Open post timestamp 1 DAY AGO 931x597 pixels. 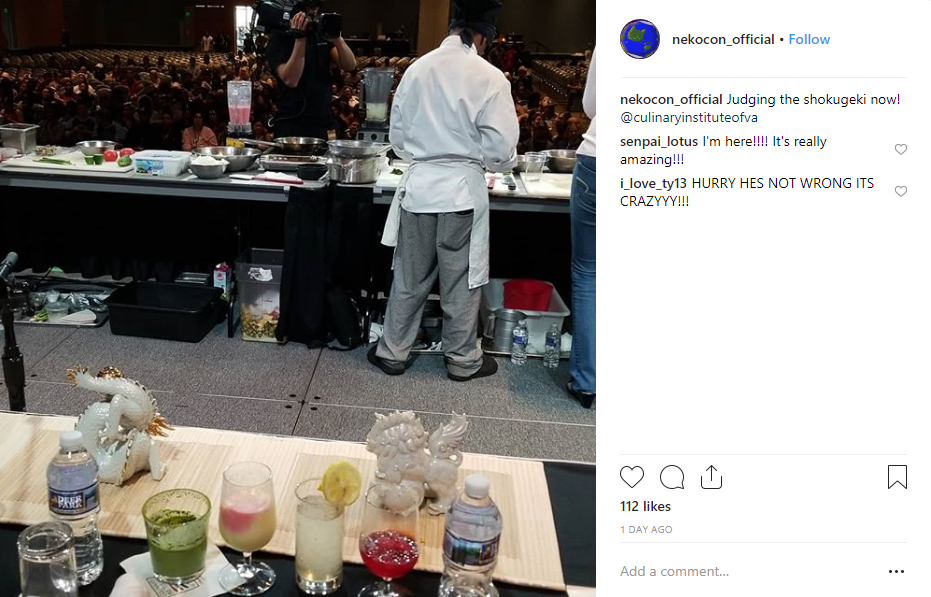coord(646,529)
